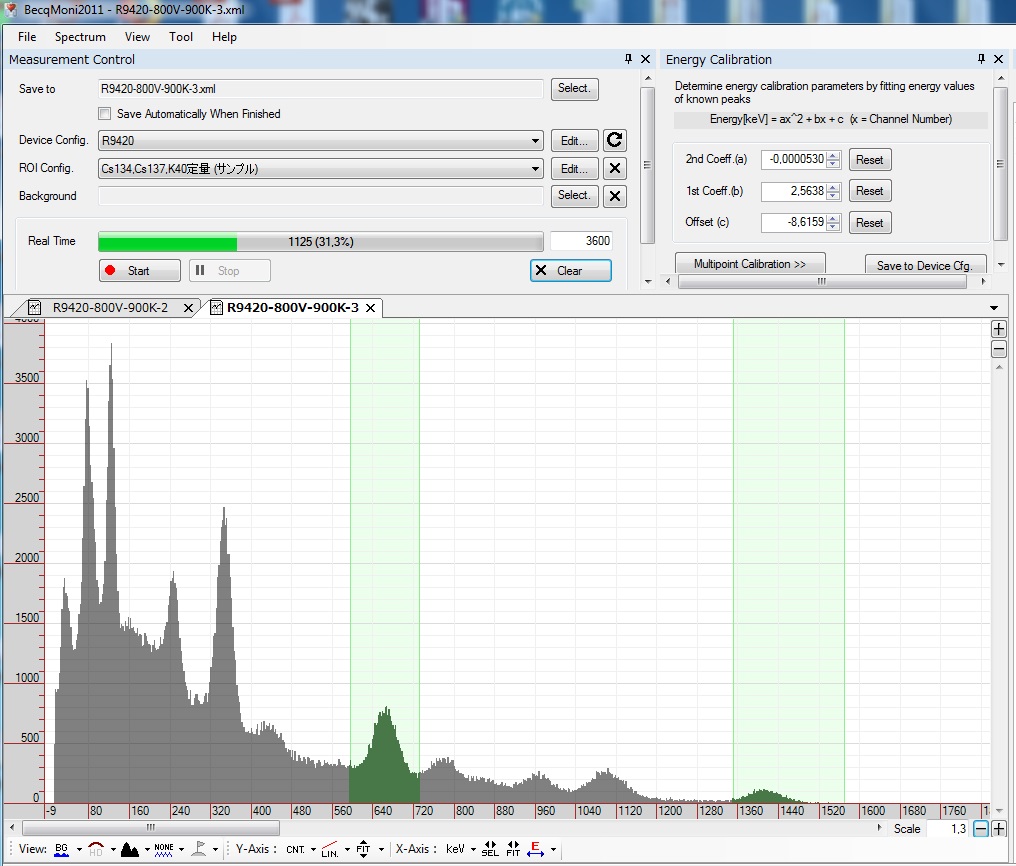Click the X-axis FIT icon
This screenshot has width=1016, height=866.
click(x=513, y=849)
